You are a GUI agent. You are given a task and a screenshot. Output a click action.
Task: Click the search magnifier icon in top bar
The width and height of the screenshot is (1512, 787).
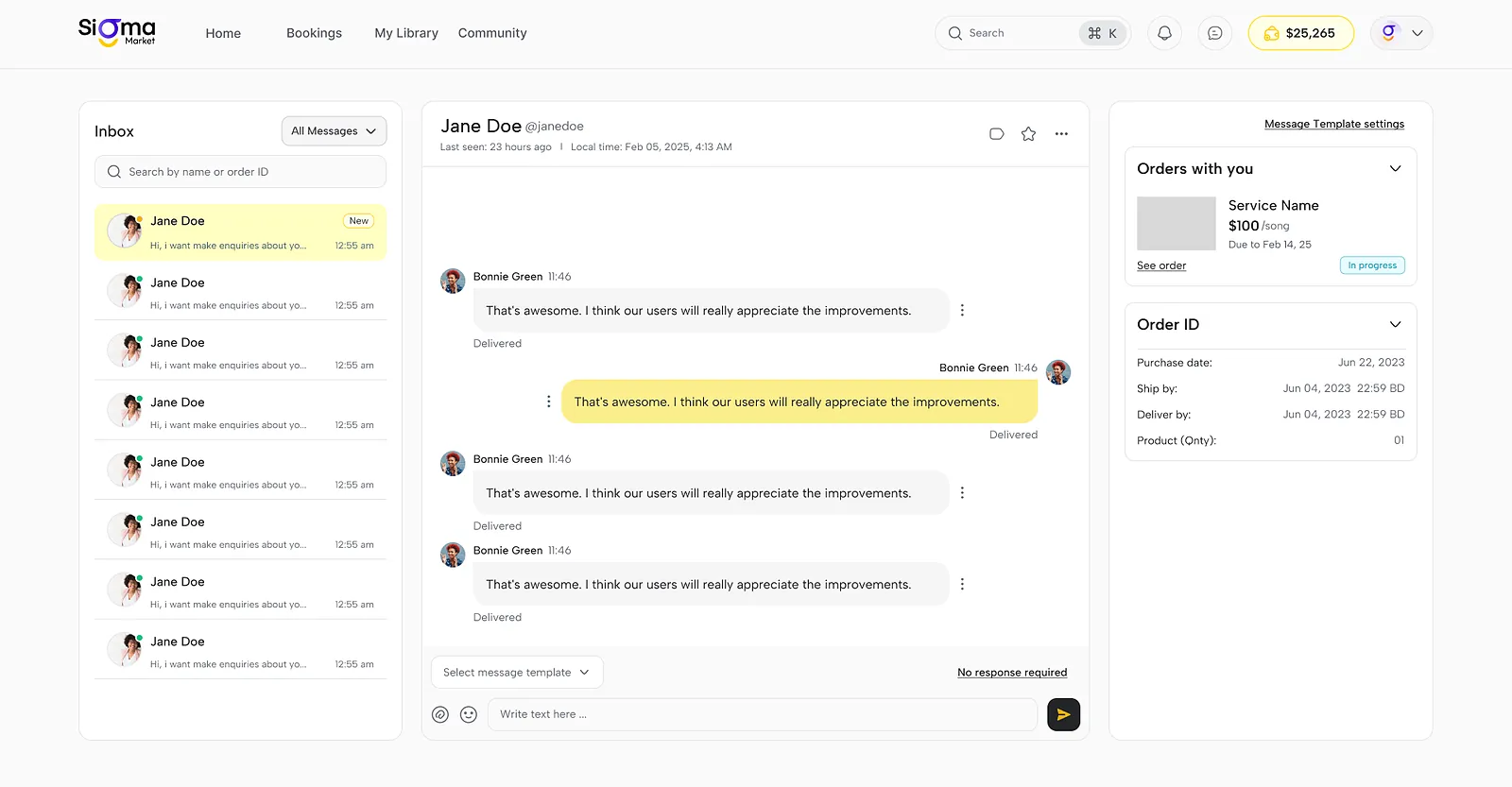pos(955,33)
